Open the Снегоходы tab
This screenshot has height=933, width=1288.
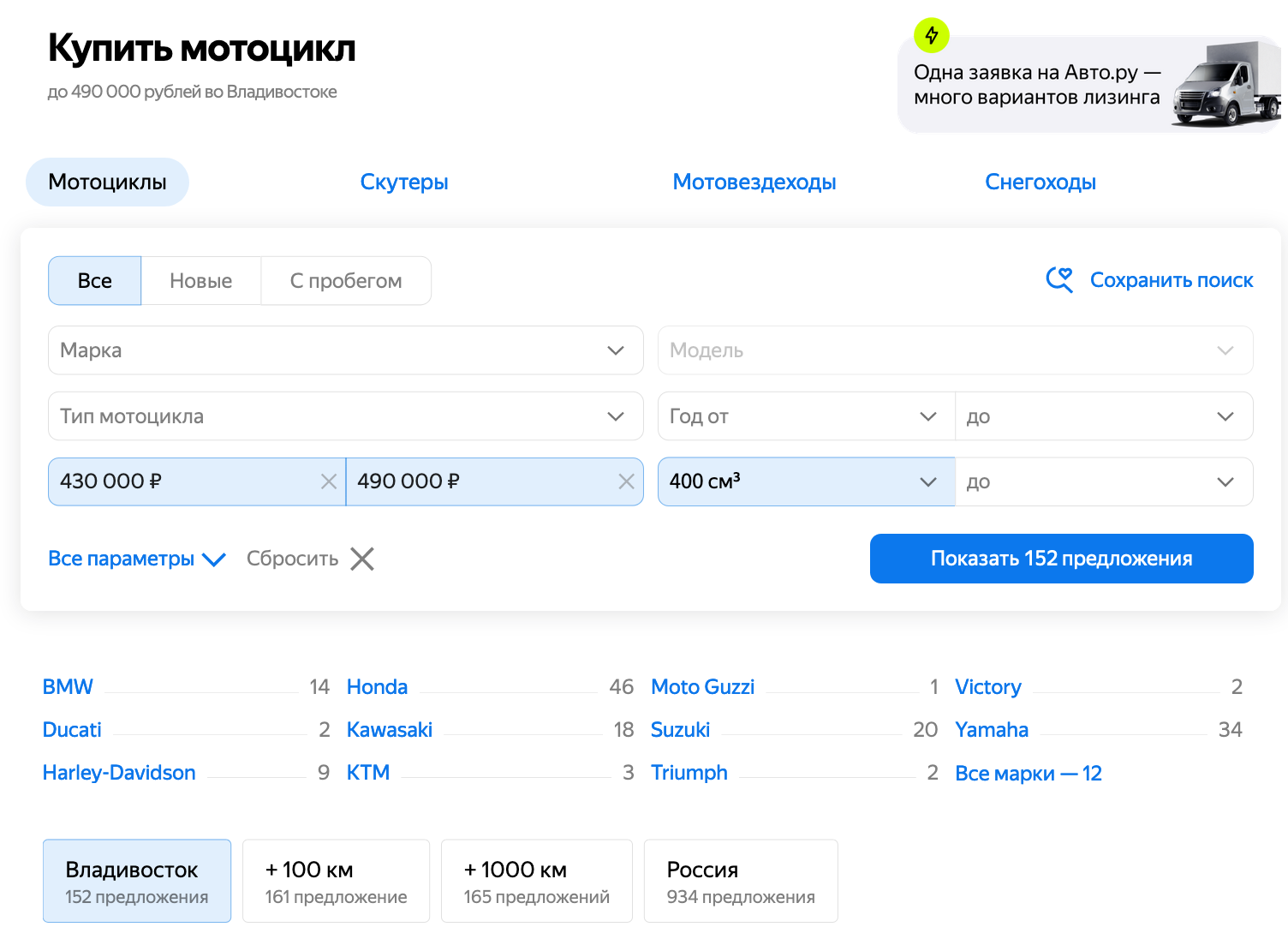(1041, 182)
